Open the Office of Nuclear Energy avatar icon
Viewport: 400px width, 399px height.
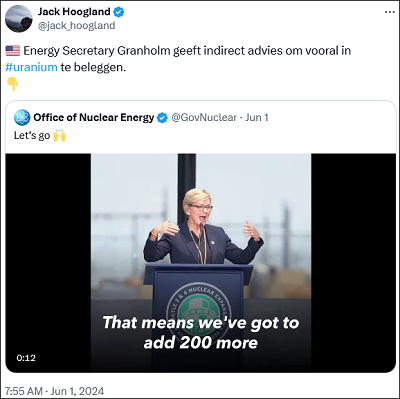pyautogui.click(x=22, y=117)
